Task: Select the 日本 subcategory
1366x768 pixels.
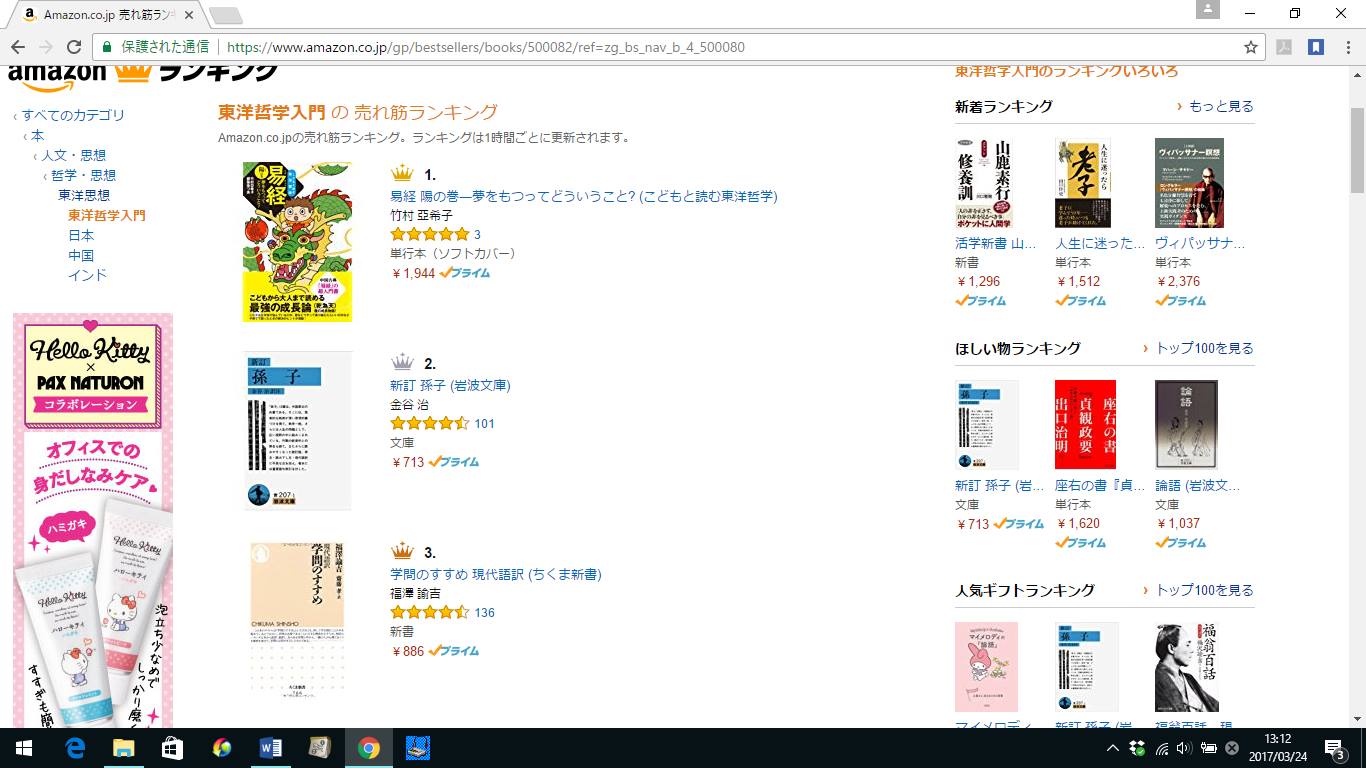Action: [x=81, y=235]
